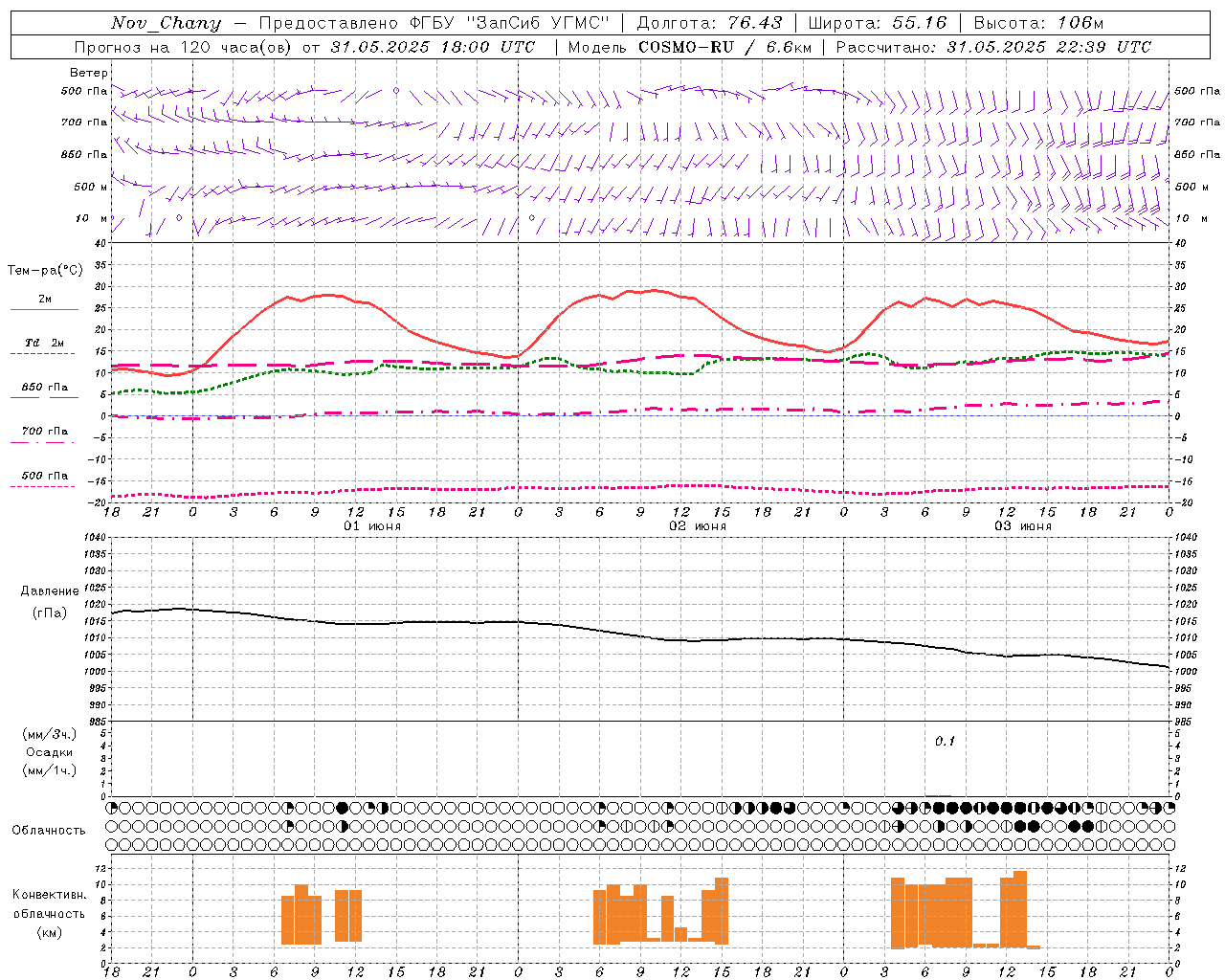The width and height of the screenshot is (1225, 980).
Task: Click the red solid "2м" legend line
Action: click(x=44, y=309)
